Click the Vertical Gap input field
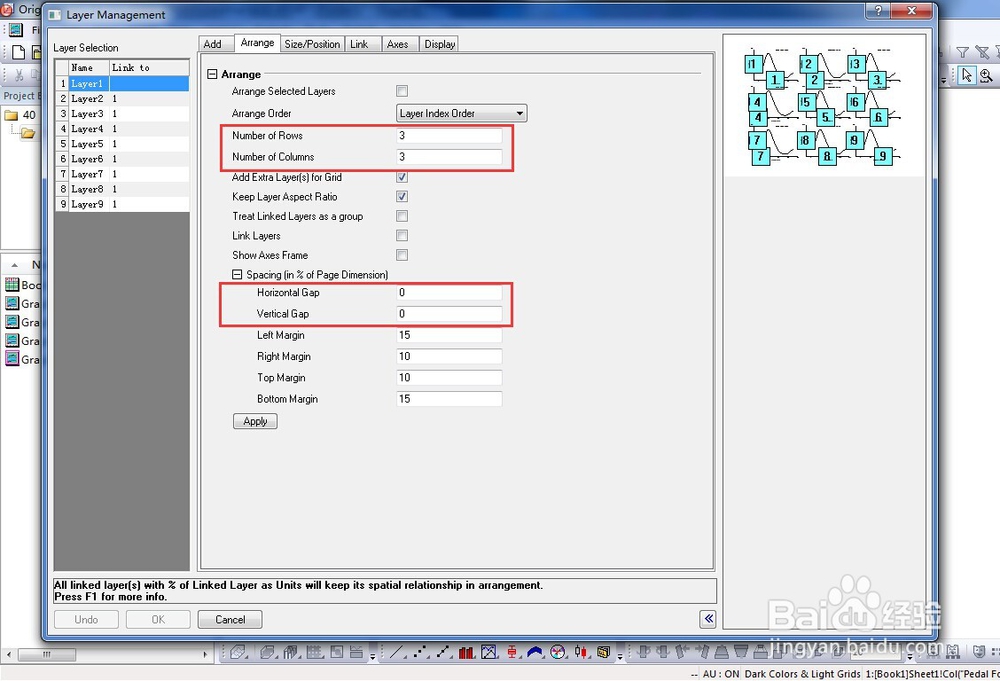This screenshot has height=681, width=1000. tap(449, 314)
